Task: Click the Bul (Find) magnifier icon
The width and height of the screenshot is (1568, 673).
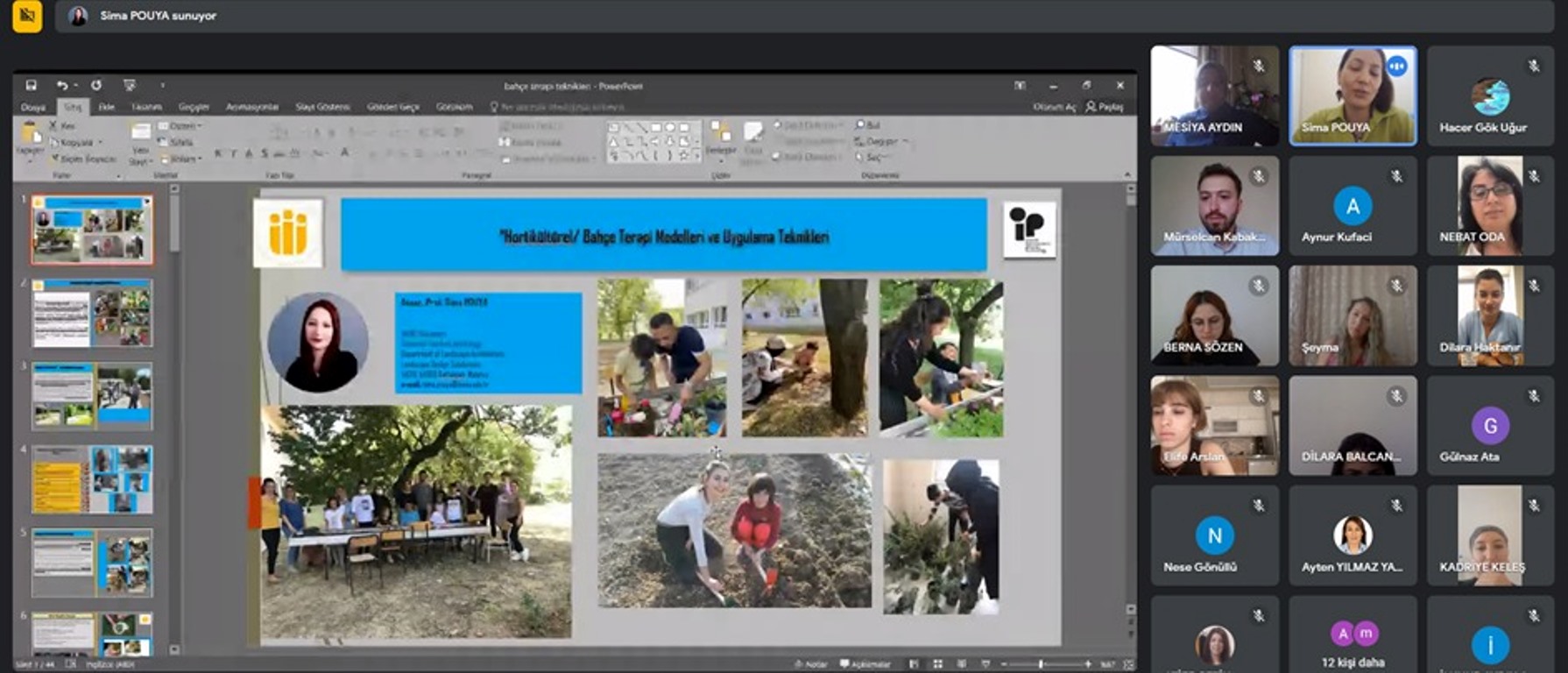Action: coord(861,125)
